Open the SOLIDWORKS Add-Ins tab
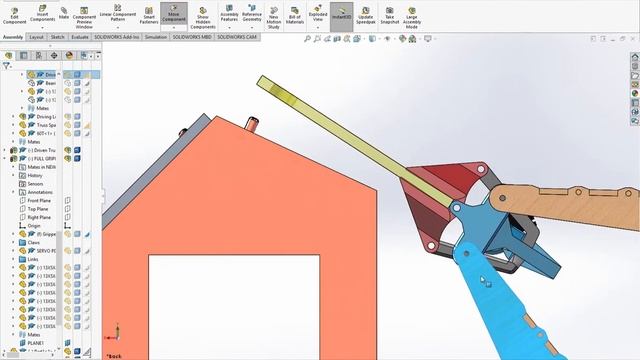The height and width of the screenshot is (360, 640). (117, 37)
